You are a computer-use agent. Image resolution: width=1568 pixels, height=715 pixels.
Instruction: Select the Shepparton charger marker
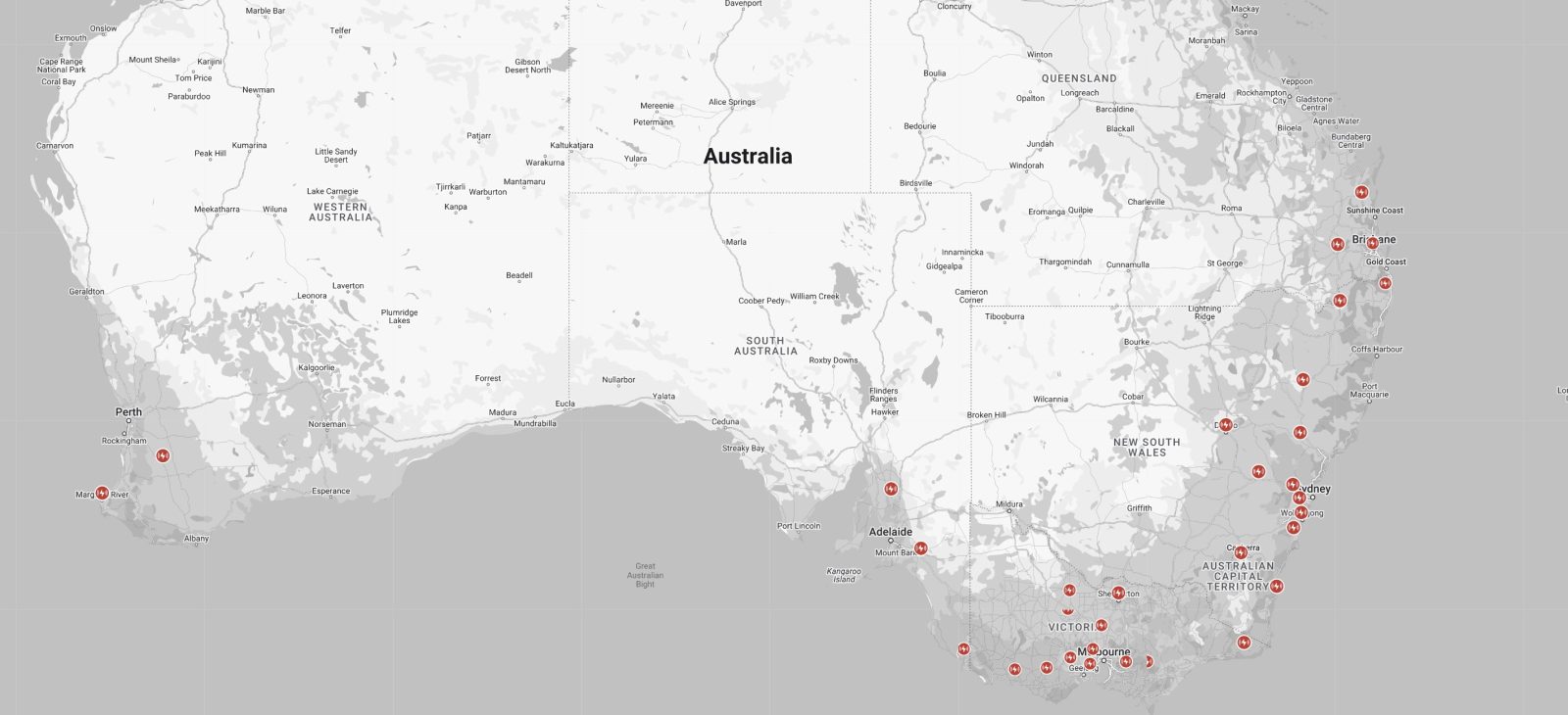[x=1118, y=593]
